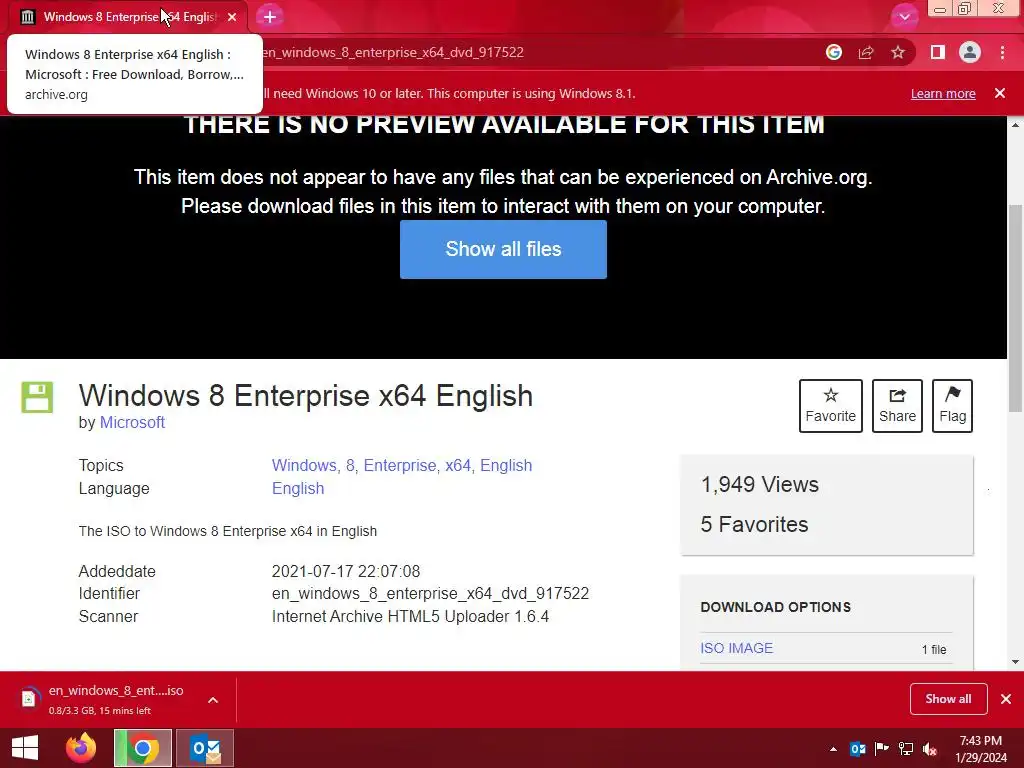Share this page via address bar icon
Image resolution: width=1024 pixels, height=768 pixels.
tap(866, 52)
